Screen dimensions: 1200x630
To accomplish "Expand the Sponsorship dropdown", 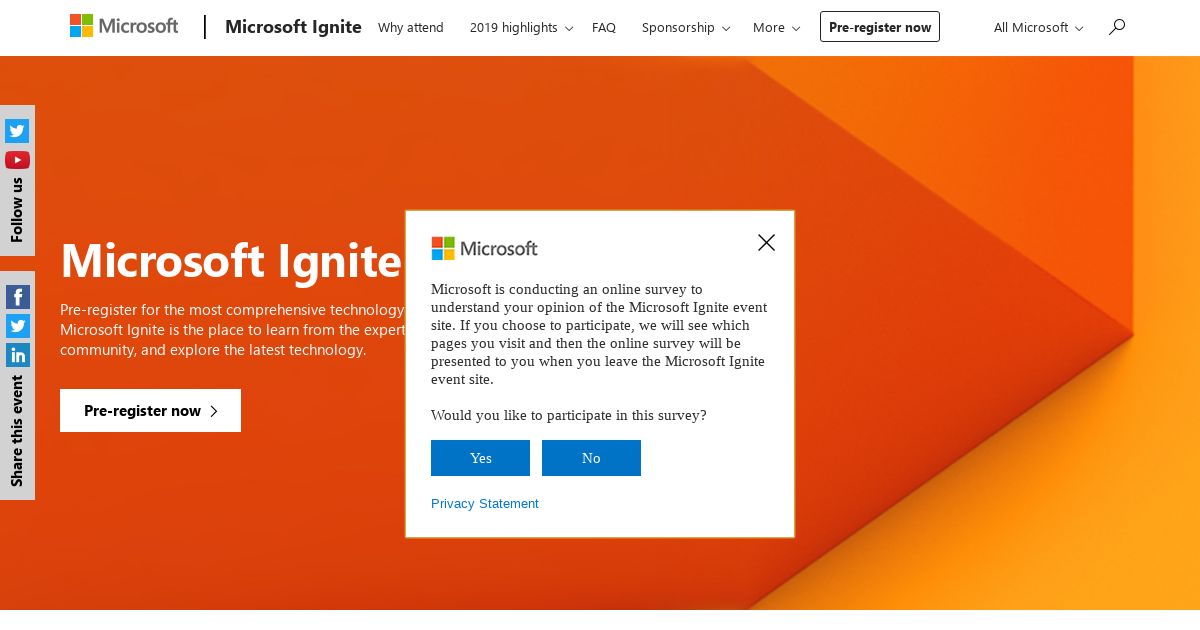I will [686, 28].
